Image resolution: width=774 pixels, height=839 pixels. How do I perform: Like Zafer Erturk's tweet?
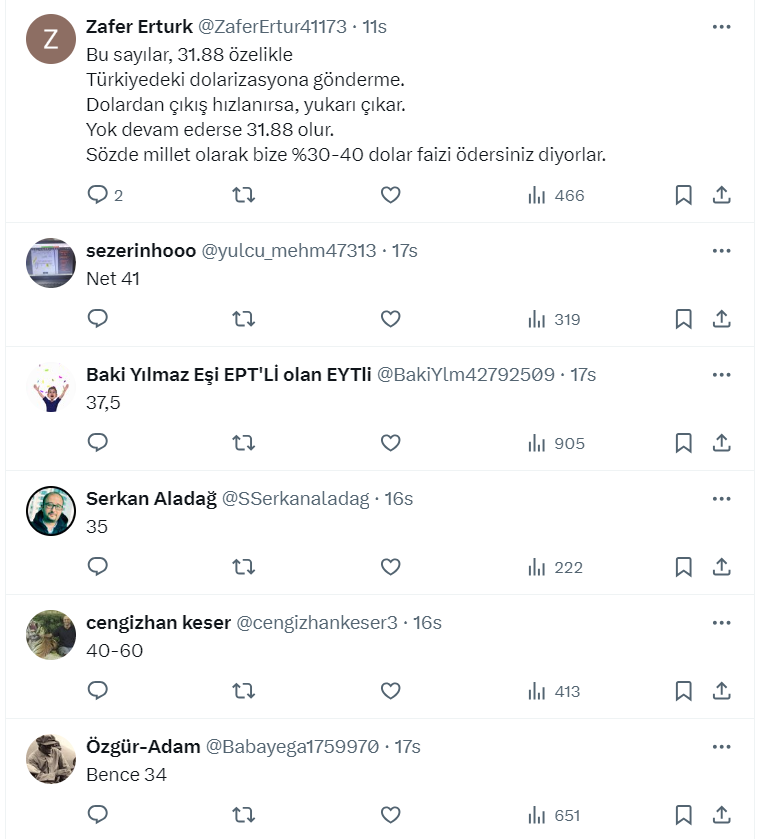[391, 195]
